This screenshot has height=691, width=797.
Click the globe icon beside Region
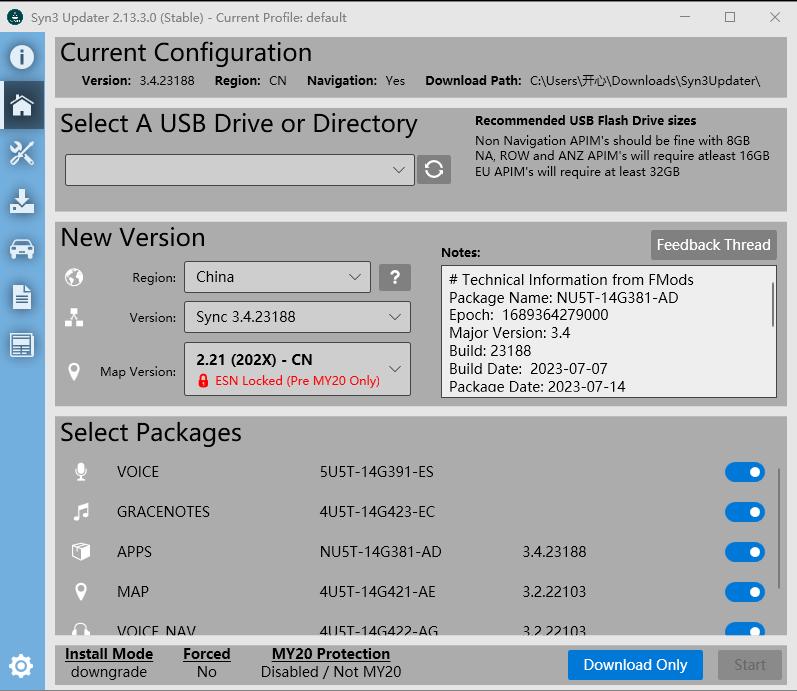tap(74, 277)
